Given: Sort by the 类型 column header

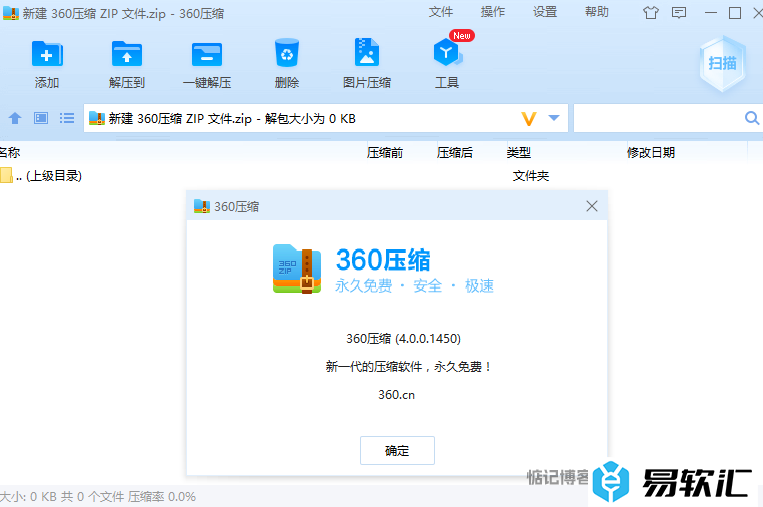Looking at the screenshot, I should (519, 153).
